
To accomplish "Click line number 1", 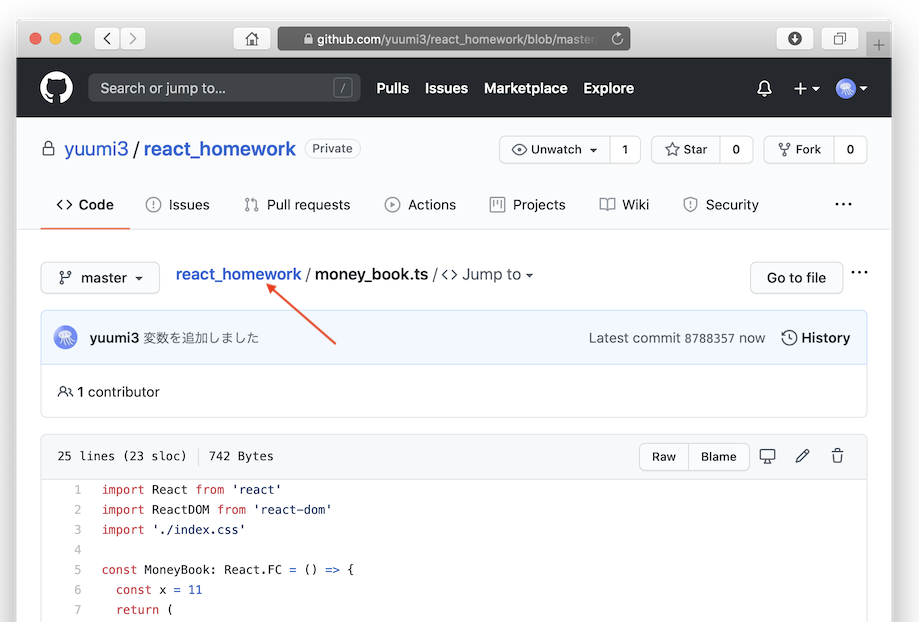I will pos(77,490).
